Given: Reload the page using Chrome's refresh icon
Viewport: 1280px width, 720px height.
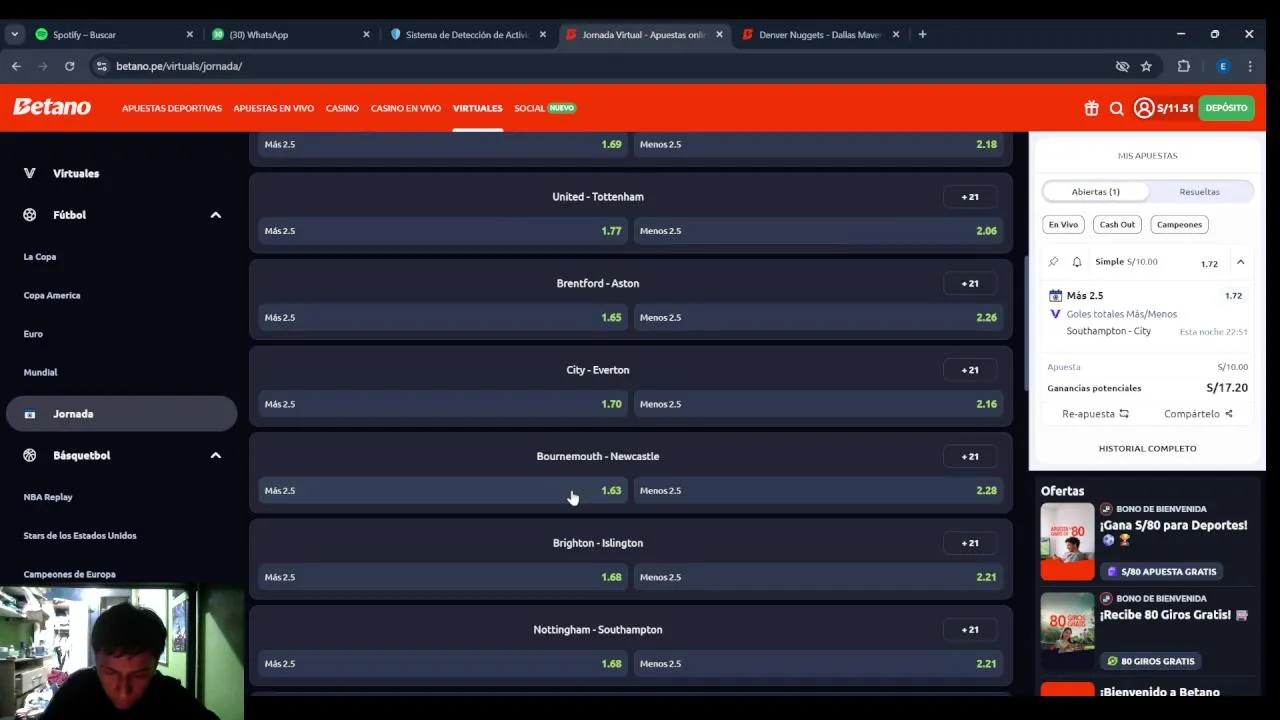Looking at the screenshot, I should click(69, 66).
